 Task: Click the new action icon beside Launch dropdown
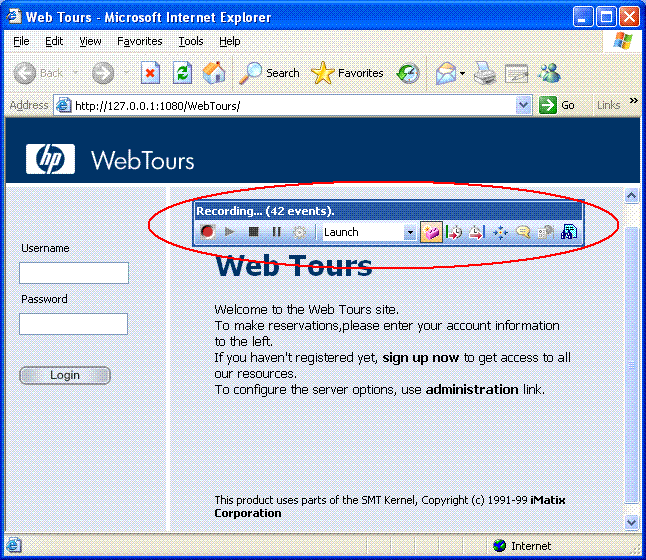pyautogui.click(x=432, y=232)
